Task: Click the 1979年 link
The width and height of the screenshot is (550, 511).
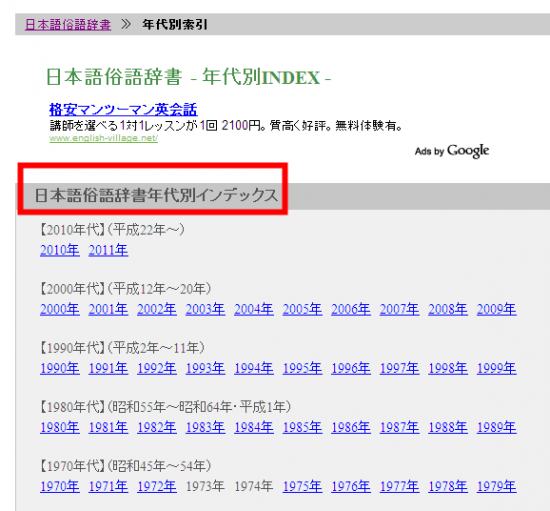Action: pyautogui.click(x=496, y=486)
